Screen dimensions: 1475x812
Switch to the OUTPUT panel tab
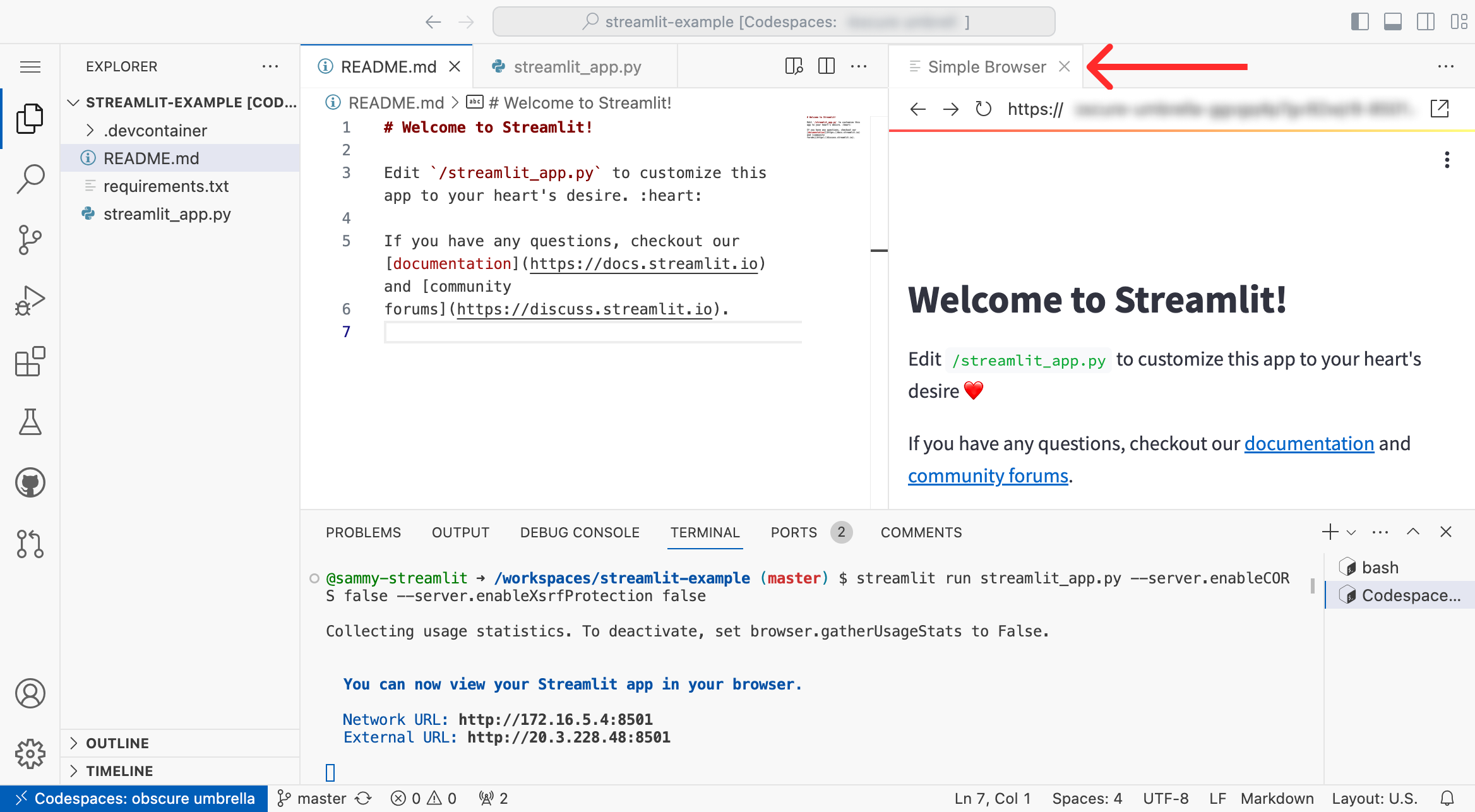pyautogui.click(x=460, y=532)
